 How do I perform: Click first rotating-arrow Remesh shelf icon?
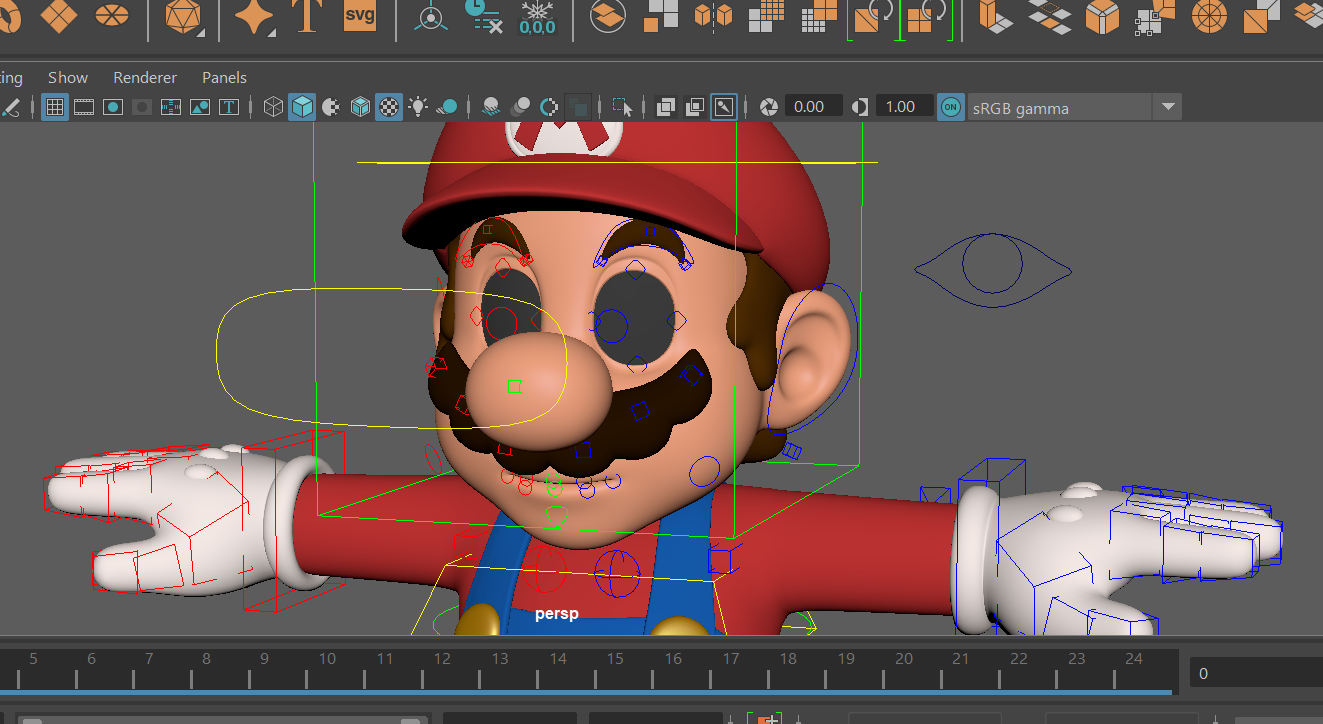[x=873, y=18]
